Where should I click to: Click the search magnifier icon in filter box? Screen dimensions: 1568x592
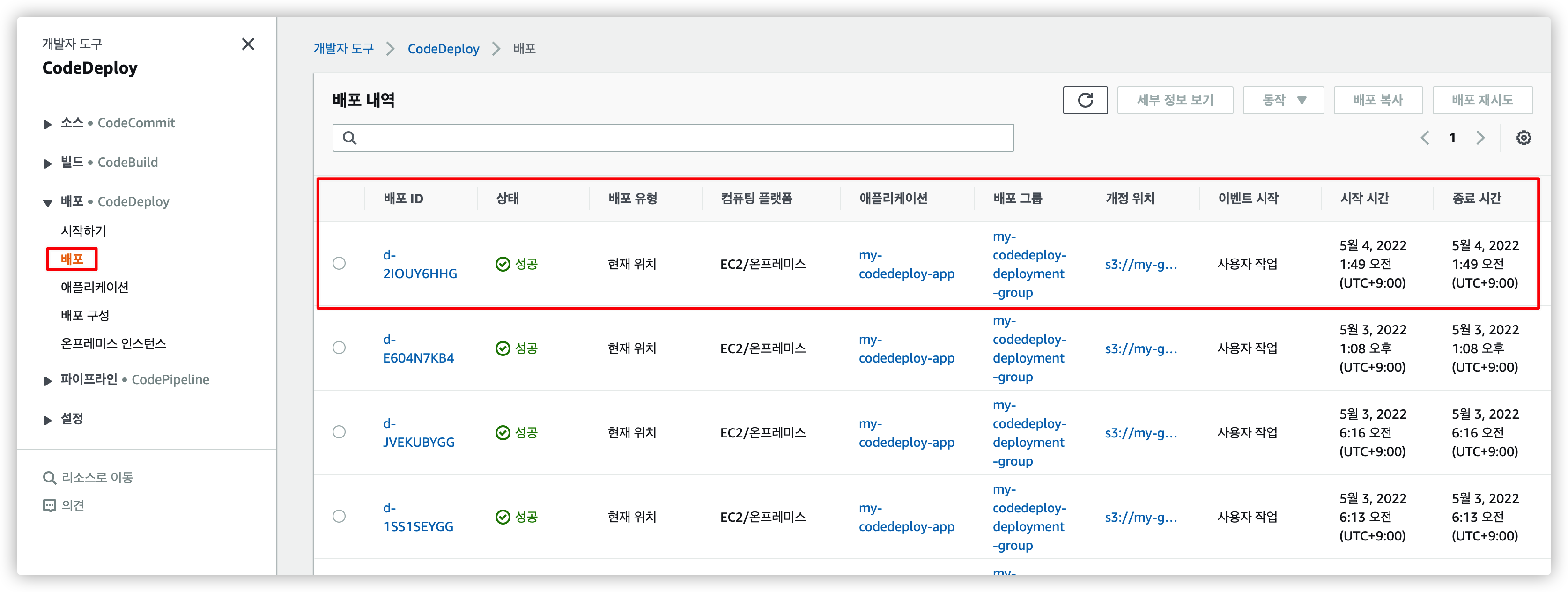(349, 138)
